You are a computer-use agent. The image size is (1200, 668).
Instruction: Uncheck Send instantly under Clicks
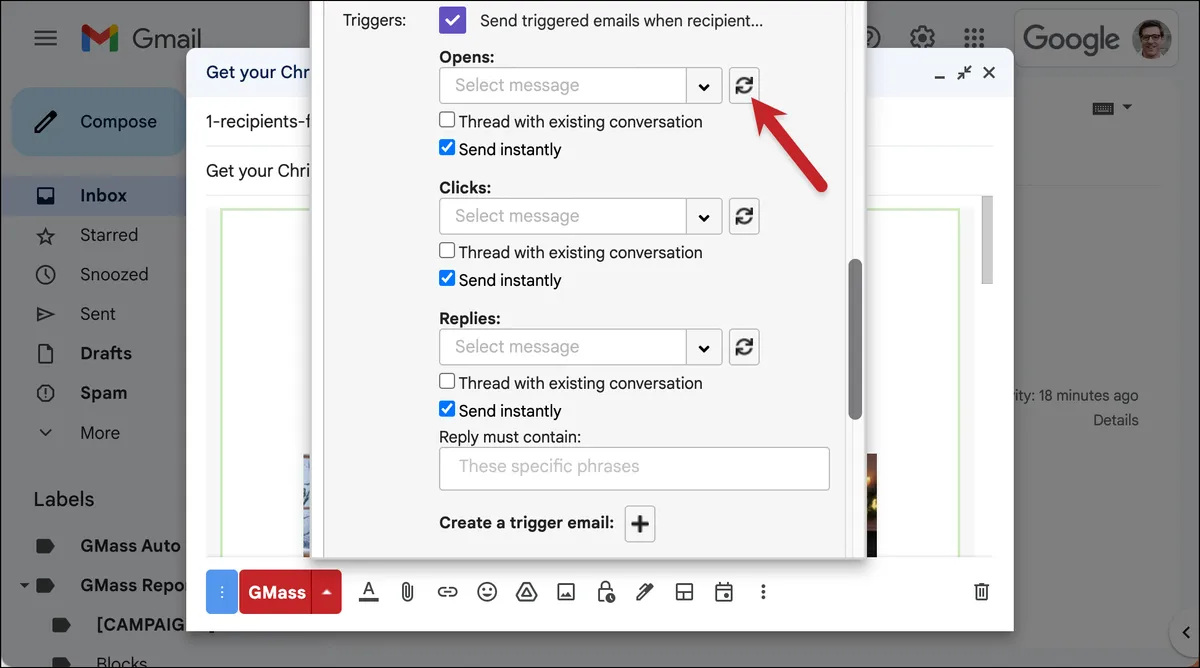(x=447, y=279)
